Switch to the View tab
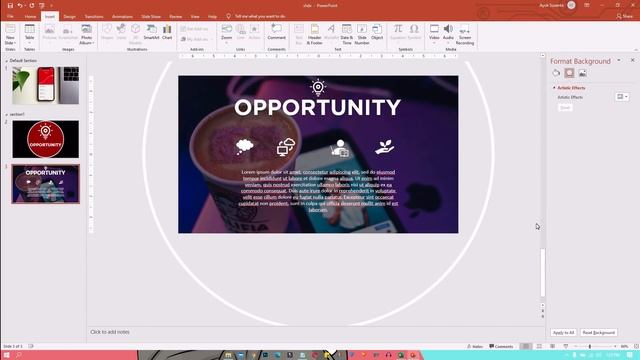Viewport: 640px width, 360px height. [195, 16]
